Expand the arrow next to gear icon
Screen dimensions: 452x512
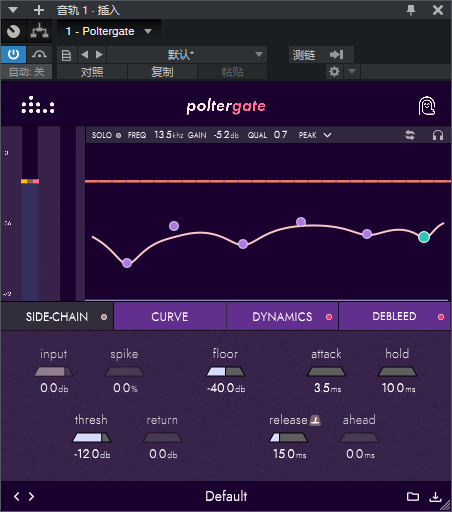pos(352,71)
